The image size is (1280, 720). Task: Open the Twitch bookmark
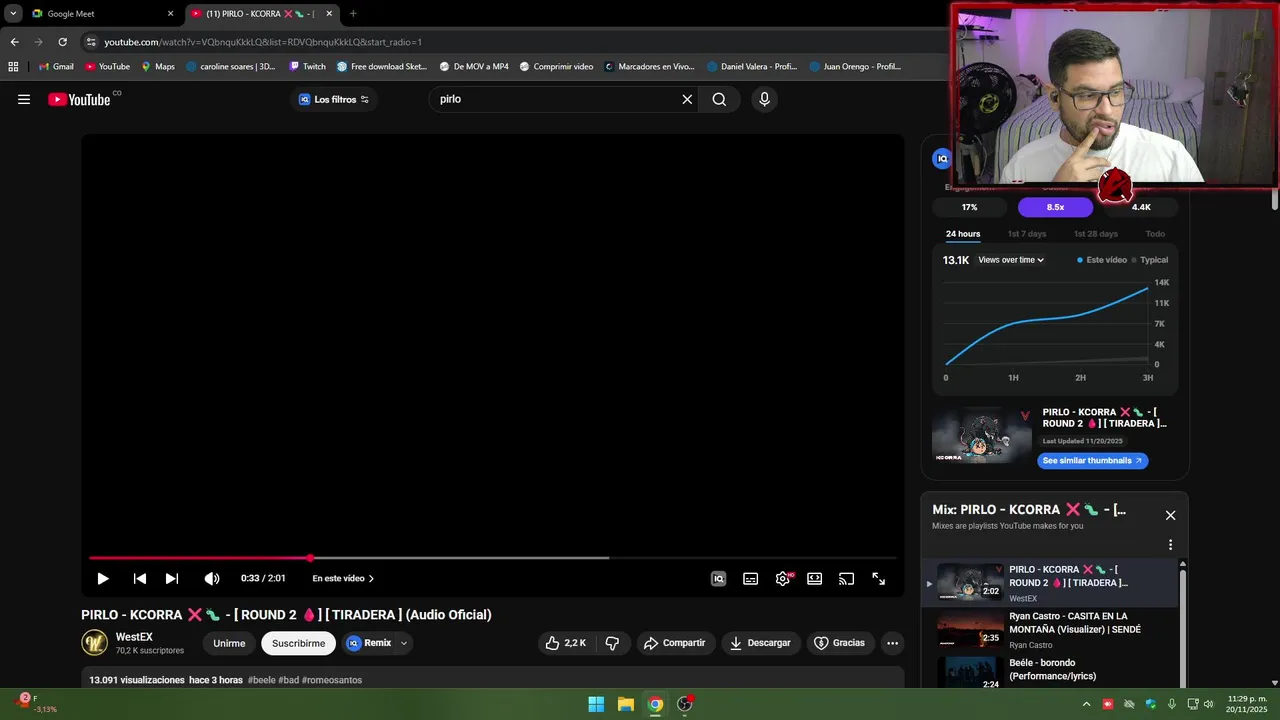(x=307, y=67)
